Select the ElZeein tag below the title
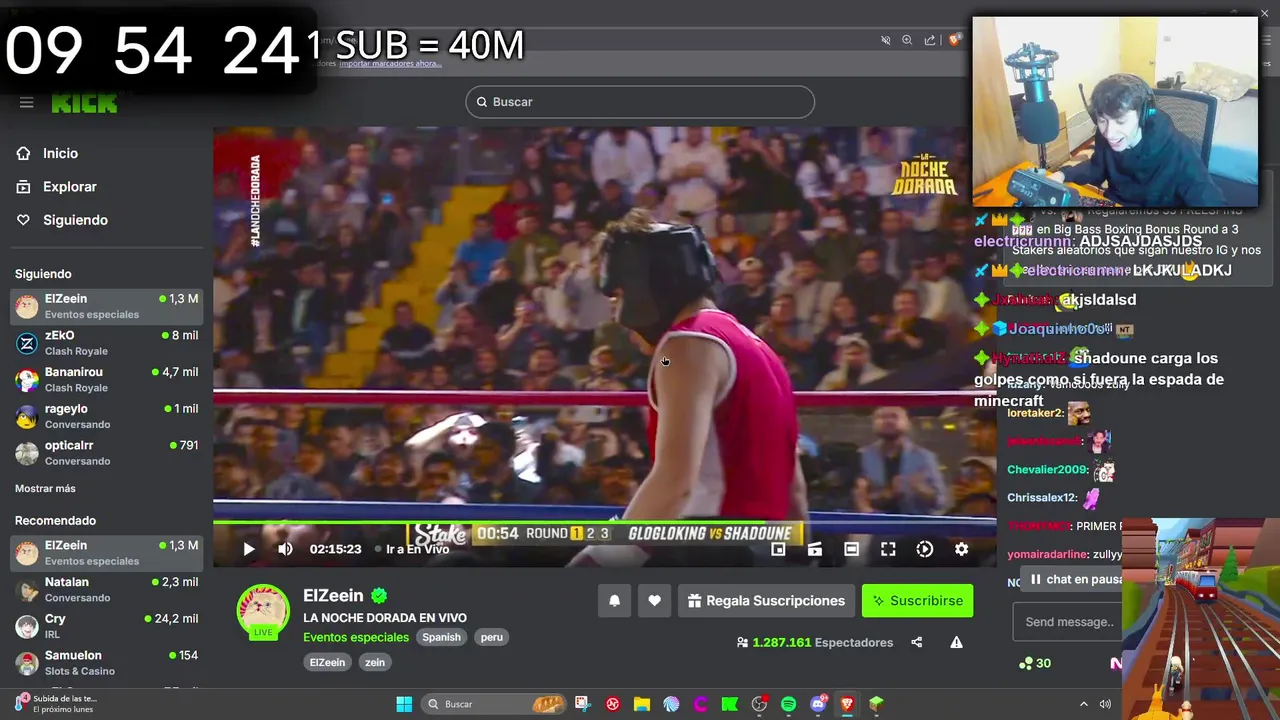 click(327, 662)
